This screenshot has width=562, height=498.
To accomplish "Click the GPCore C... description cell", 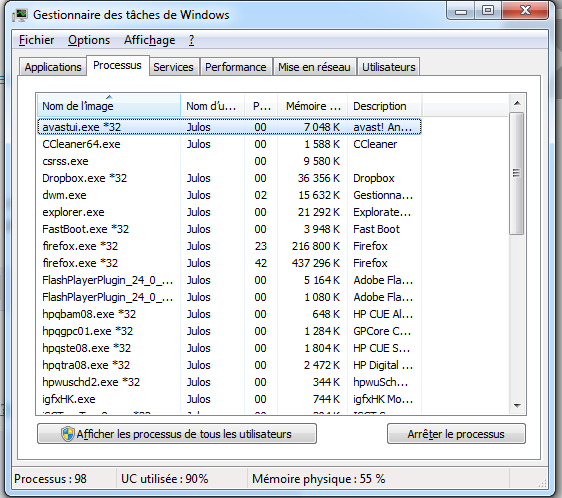I will (x=382, y=331).
